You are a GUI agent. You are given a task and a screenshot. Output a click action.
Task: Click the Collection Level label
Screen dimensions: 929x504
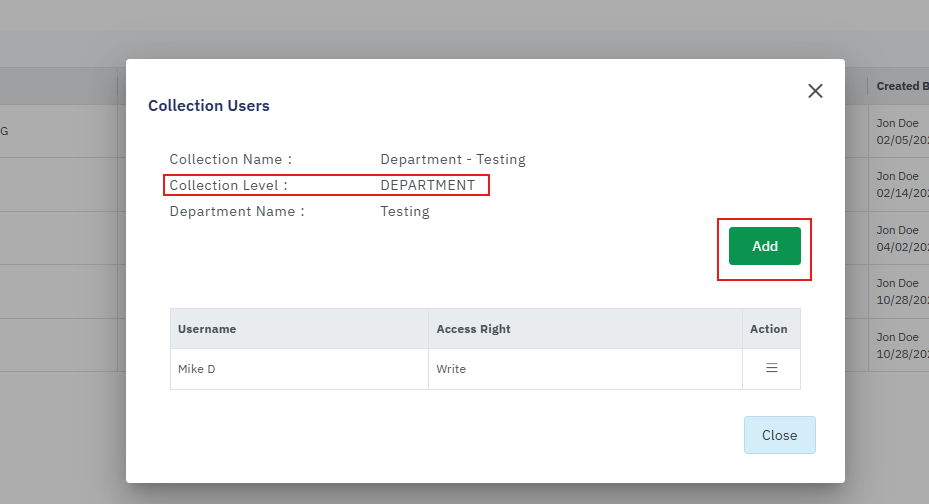coord(228,185)
